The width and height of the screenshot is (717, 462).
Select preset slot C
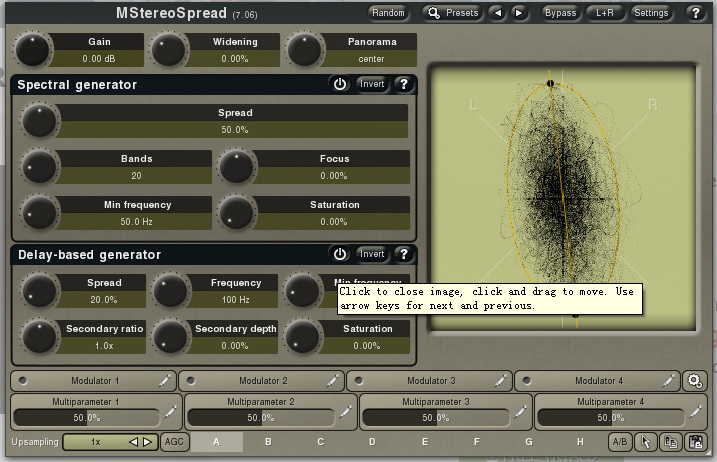321,442
